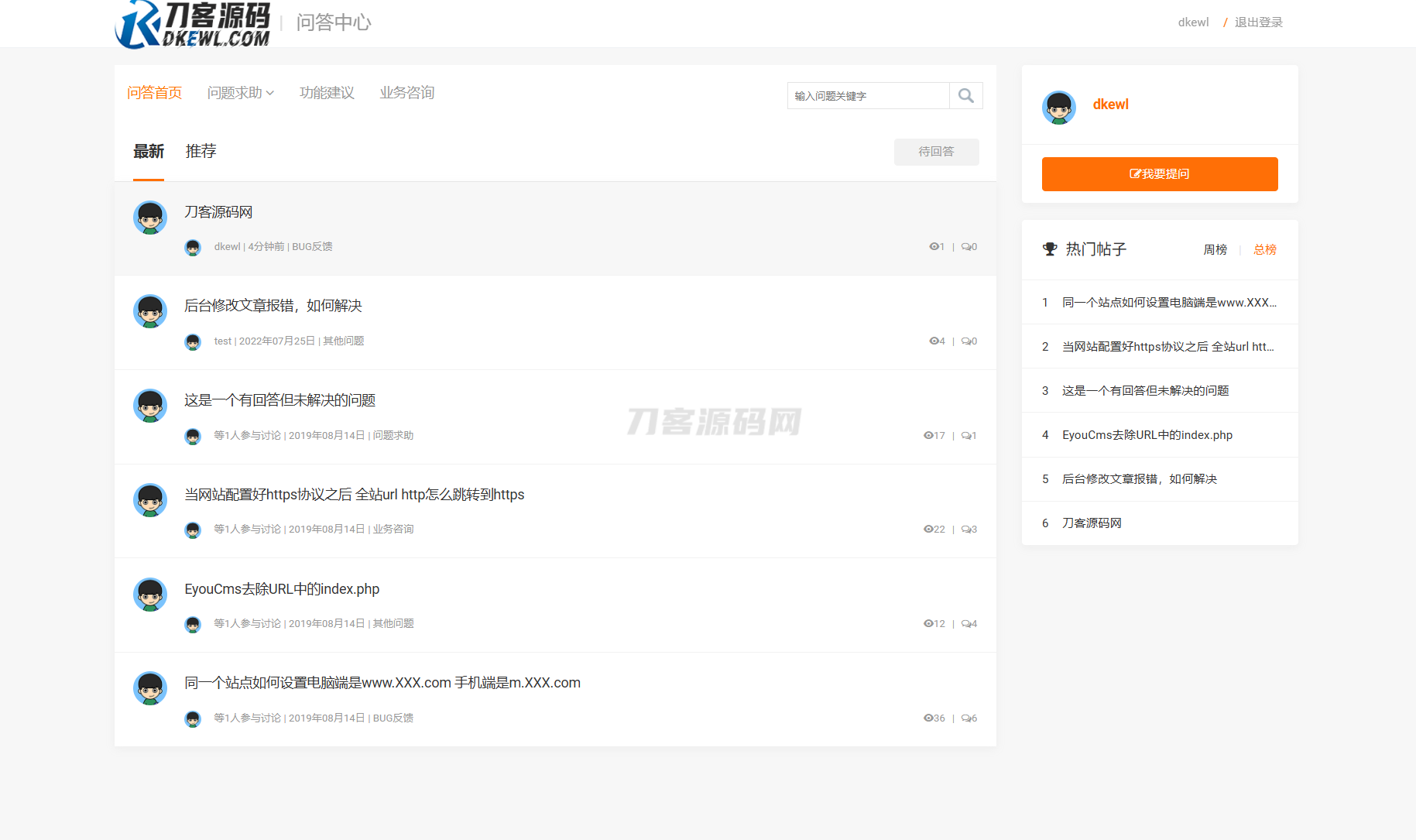Image resolution: width=1416 pixels, height=840 pixels.
Task: Open the 业务咨询 navigation item
Action: coord(406,93)
